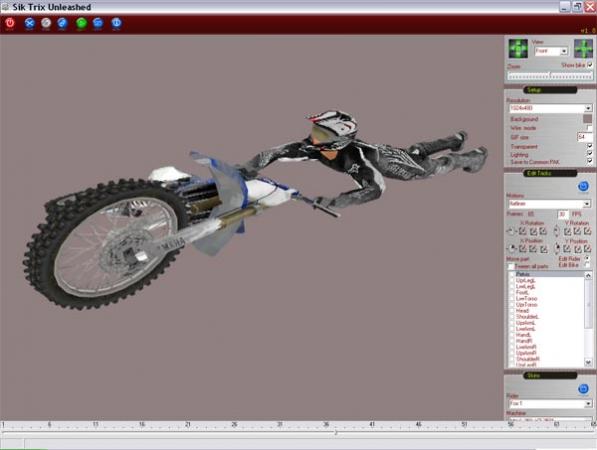Click section header above Rider dropdown
This screenshot has height=450, width=597.
pos(550,375)
